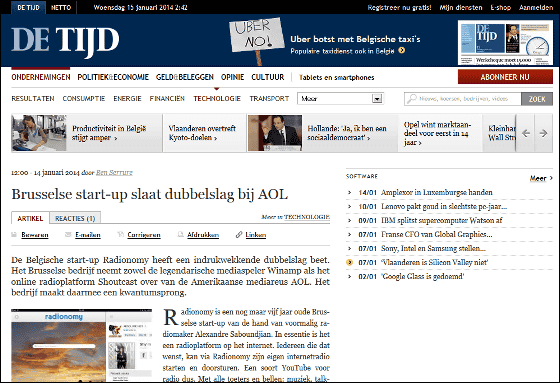
Task: Open the E-shop link
Action: tap(500, 8)
